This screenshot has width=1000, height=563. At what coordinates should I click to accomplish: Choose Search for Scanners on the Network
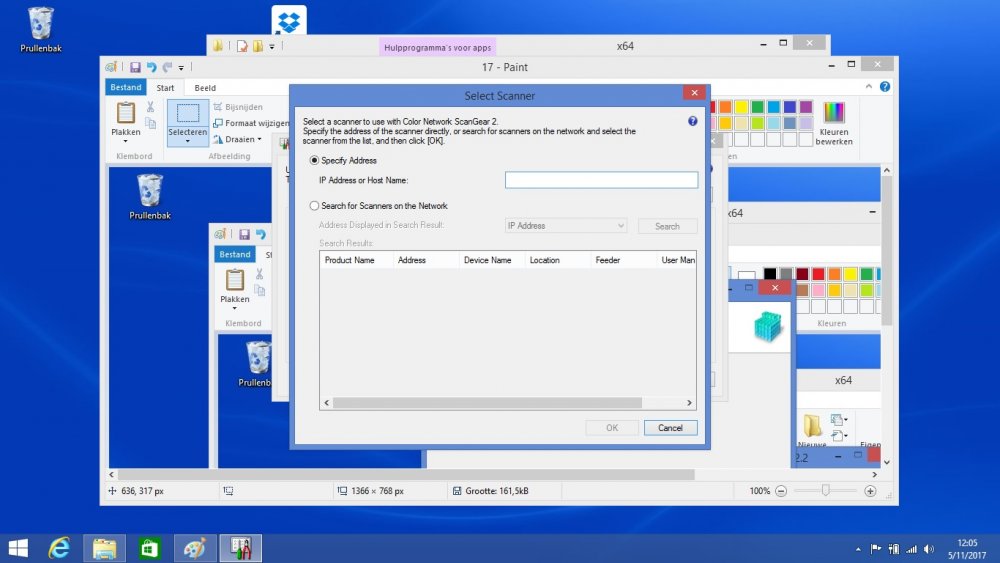point(315,206)
